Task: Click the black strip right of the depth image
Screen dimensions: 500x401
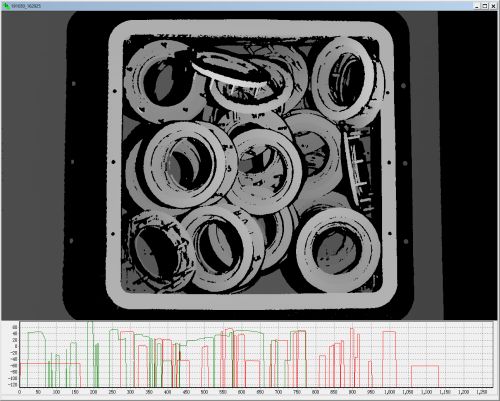Action: click(467, 166)
